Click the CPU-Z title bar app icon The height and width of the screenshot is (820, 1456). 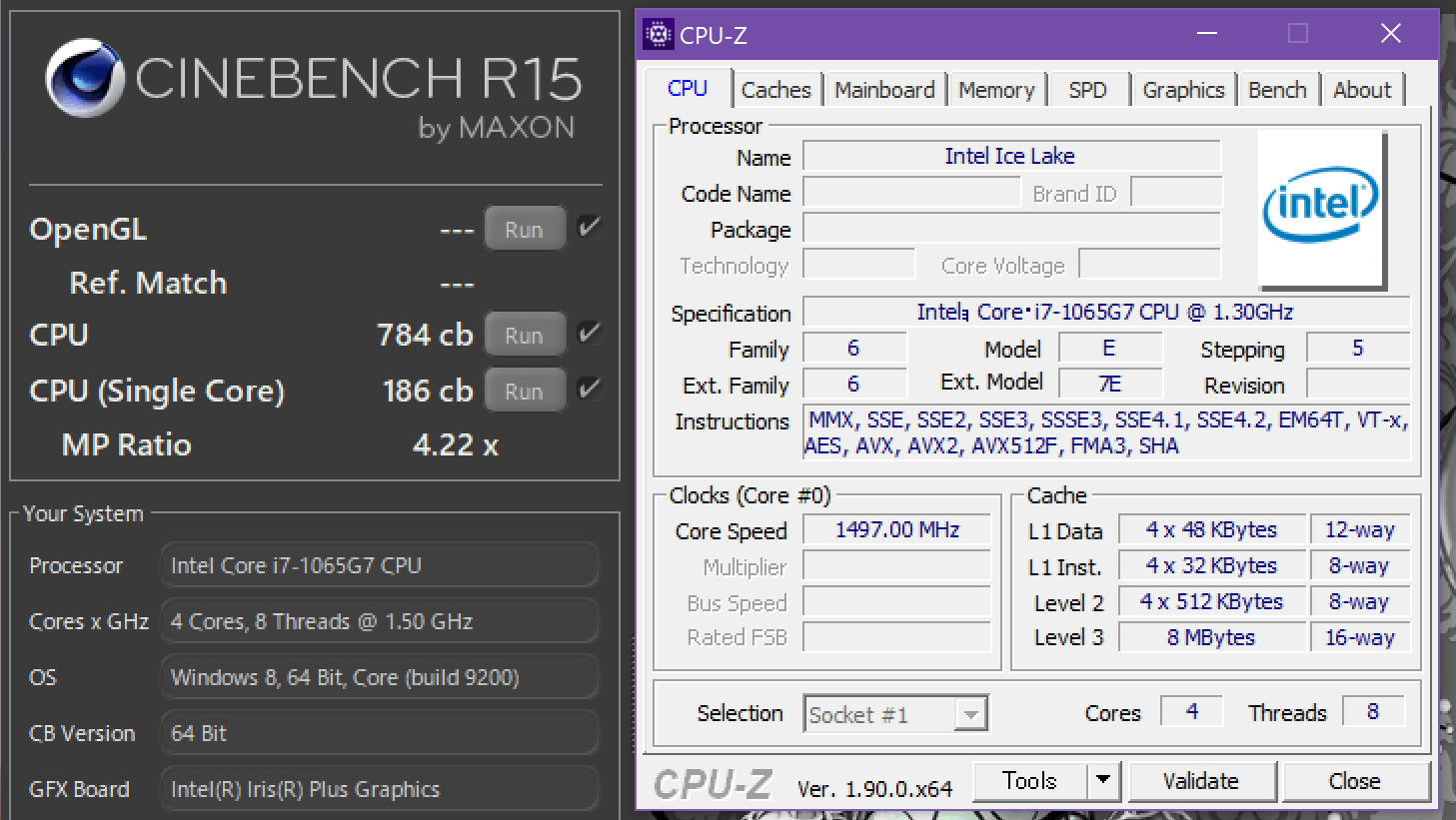[659, 35]
